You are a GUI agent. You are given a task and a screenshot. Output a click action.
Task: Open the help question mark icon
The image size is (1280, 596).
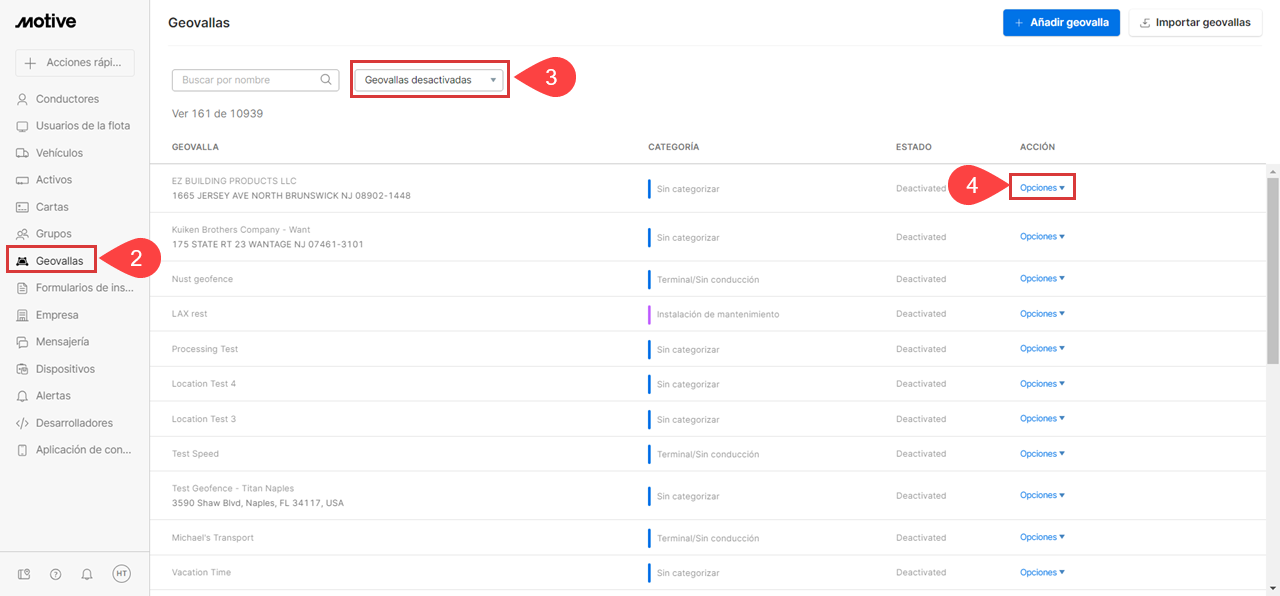point(56,574)
